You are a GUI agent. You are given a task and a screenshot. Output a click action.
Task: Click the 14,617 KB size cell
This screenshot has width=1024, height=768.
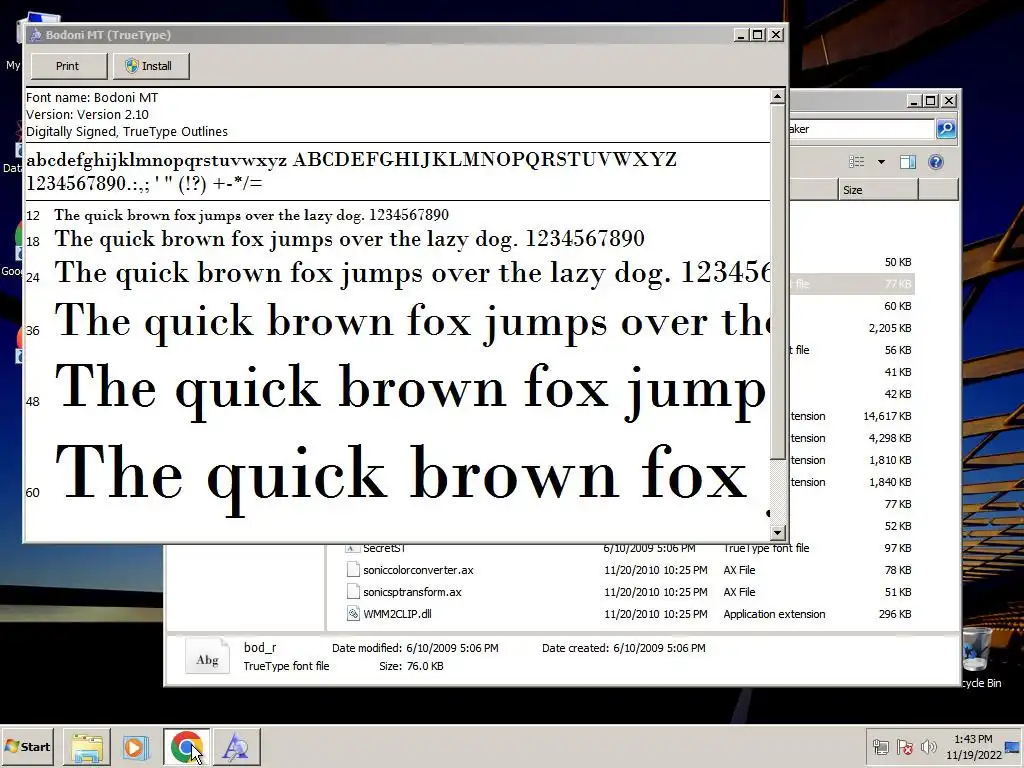[887, 416]
